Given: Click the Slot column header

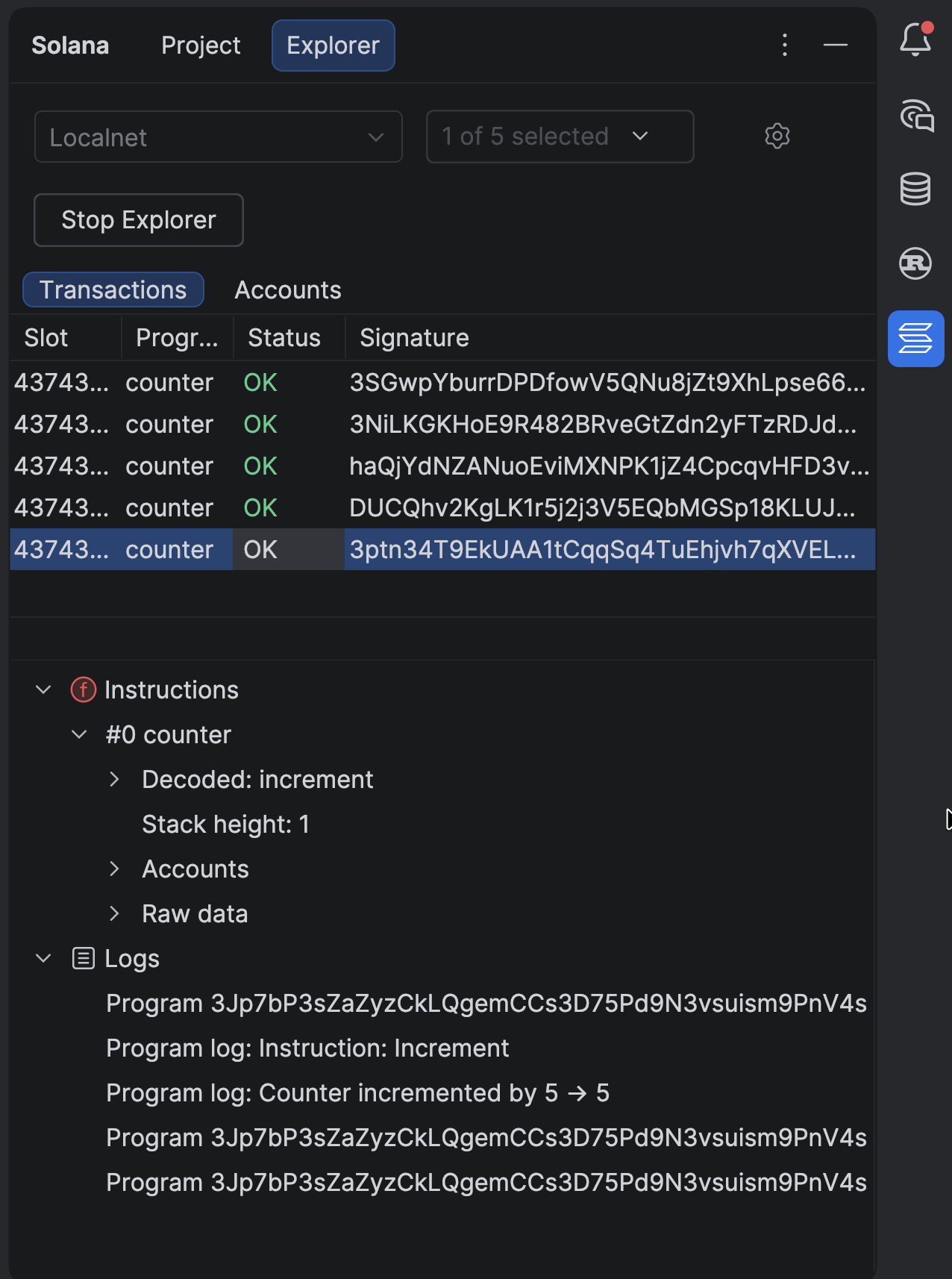Looking at the screenshot, I should pyautogui.click(x=66, y=338).
